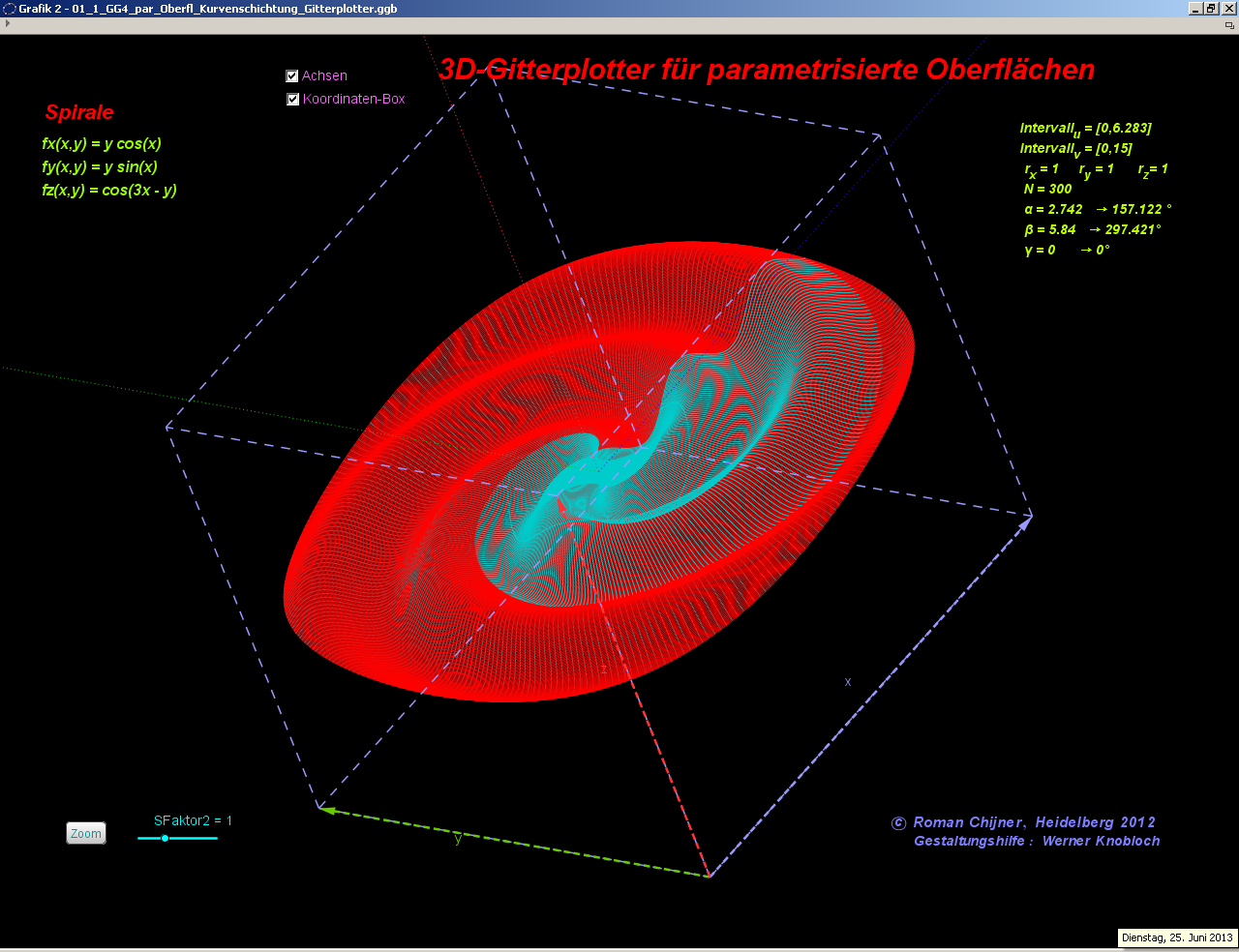Close the Grafik 2 window
The width and height of the screenshot is (1239, 952).
point(1228,9)
